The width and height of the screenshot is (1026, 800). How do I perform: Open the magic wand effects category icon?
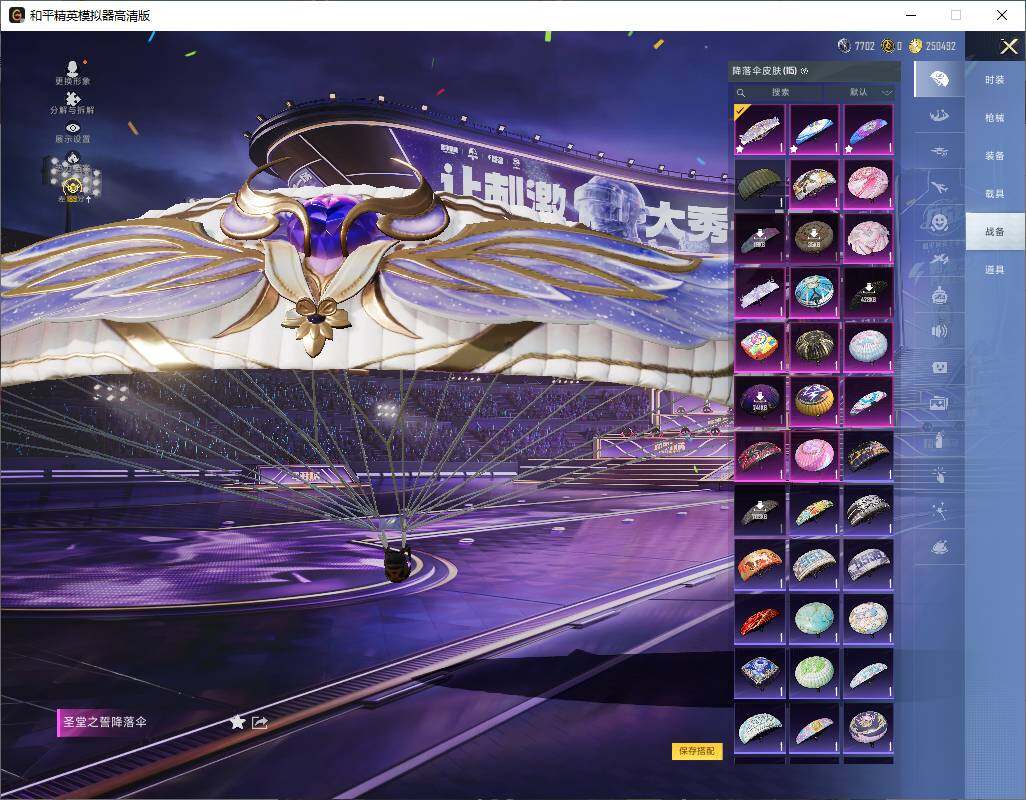(939, 511)
